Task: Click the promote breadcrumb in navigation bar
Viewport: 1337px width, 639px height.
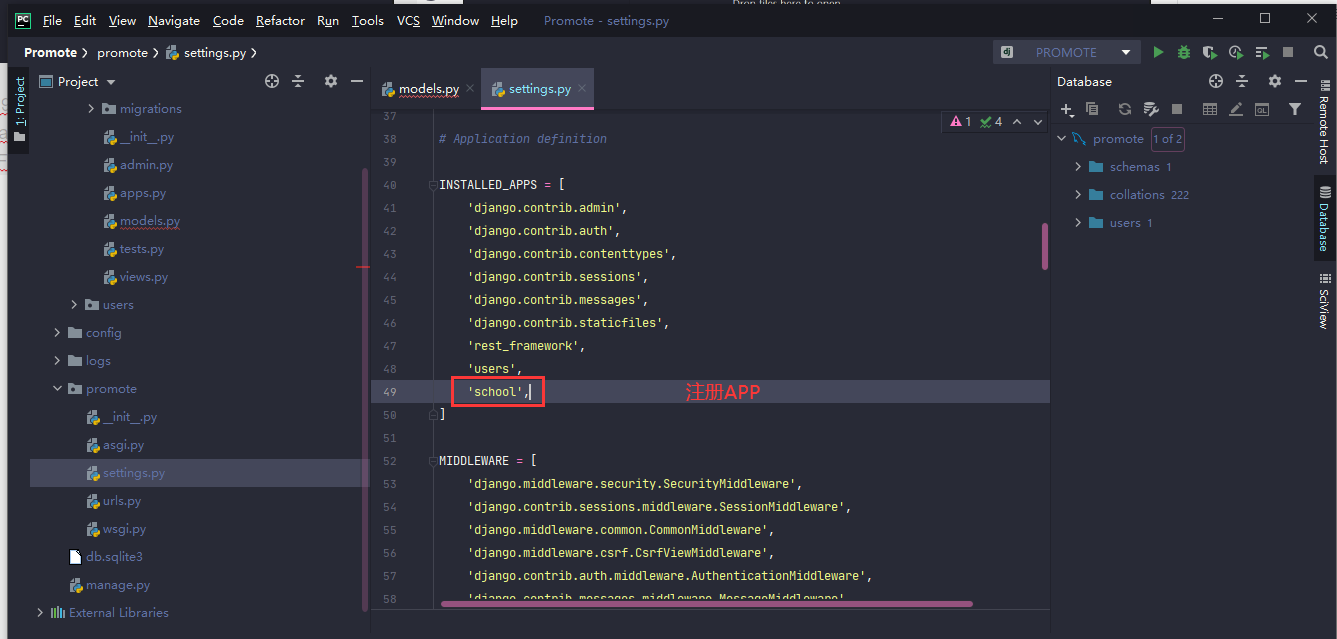Action: point(122,53)
